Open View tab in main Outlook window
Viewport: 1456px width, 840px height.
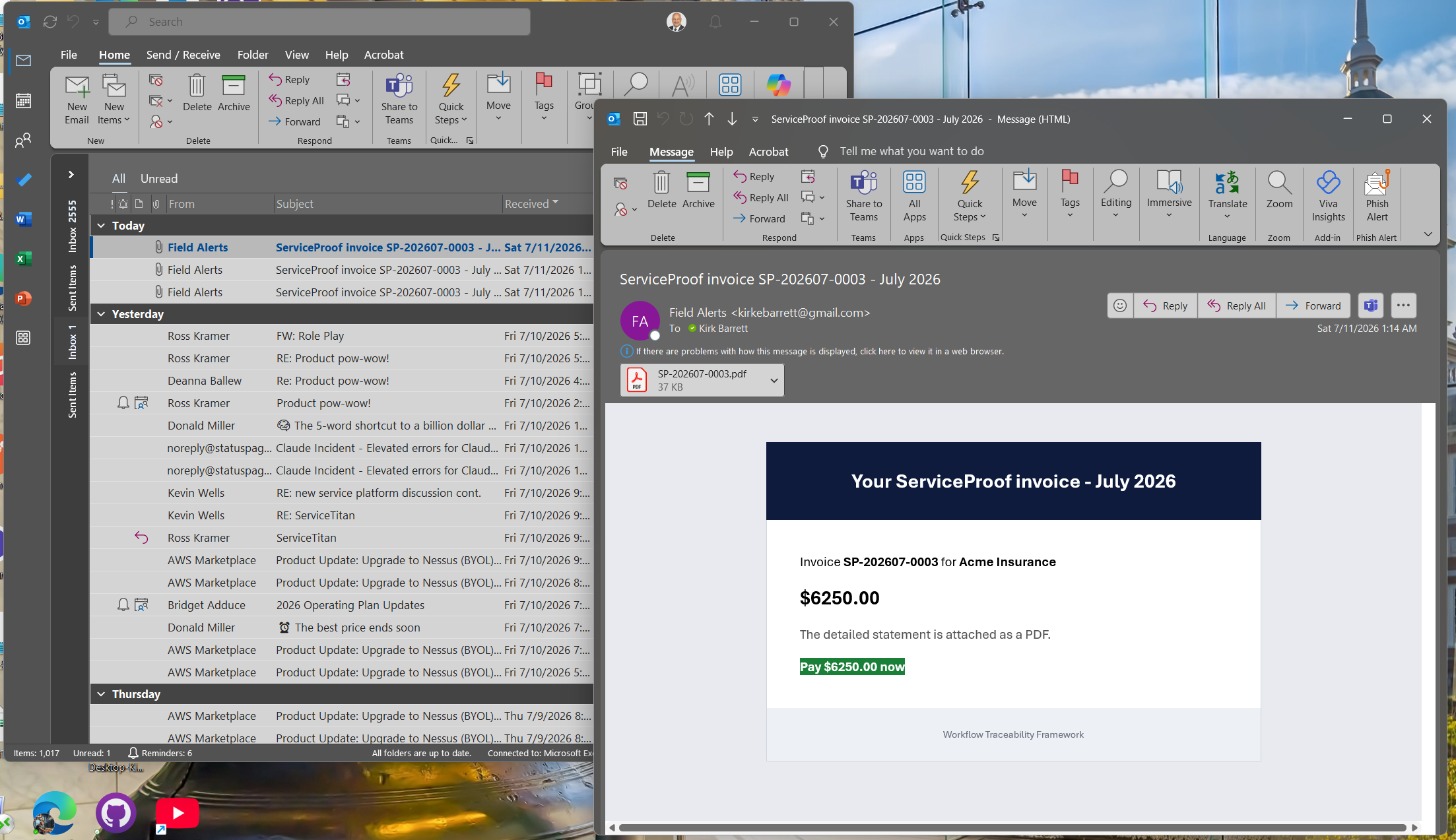(296, 55)
